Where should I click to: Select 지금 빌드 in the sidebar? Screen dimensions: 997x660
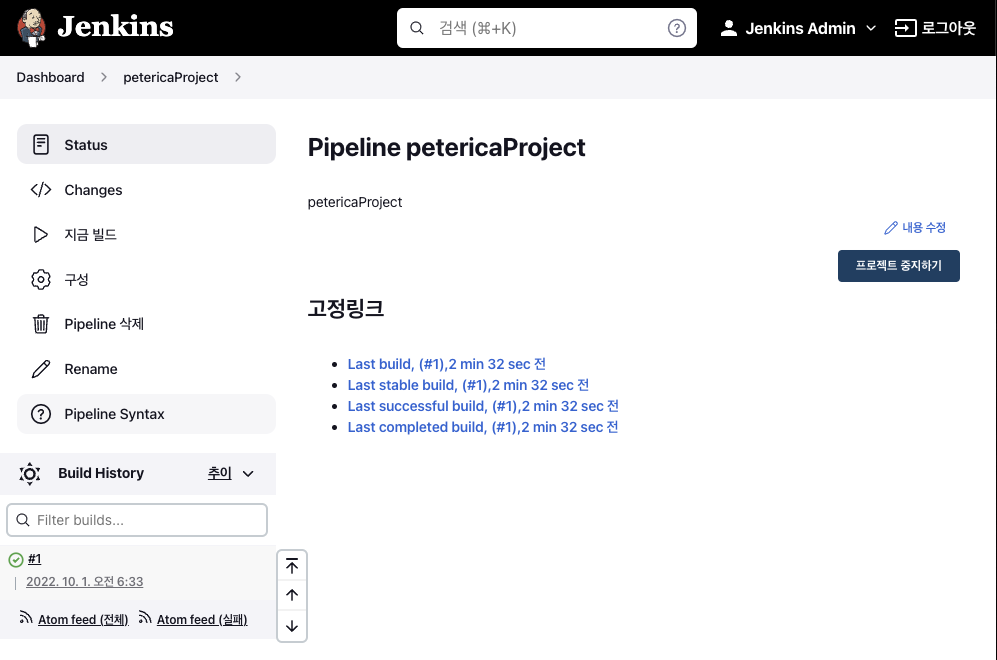point(146,235)
